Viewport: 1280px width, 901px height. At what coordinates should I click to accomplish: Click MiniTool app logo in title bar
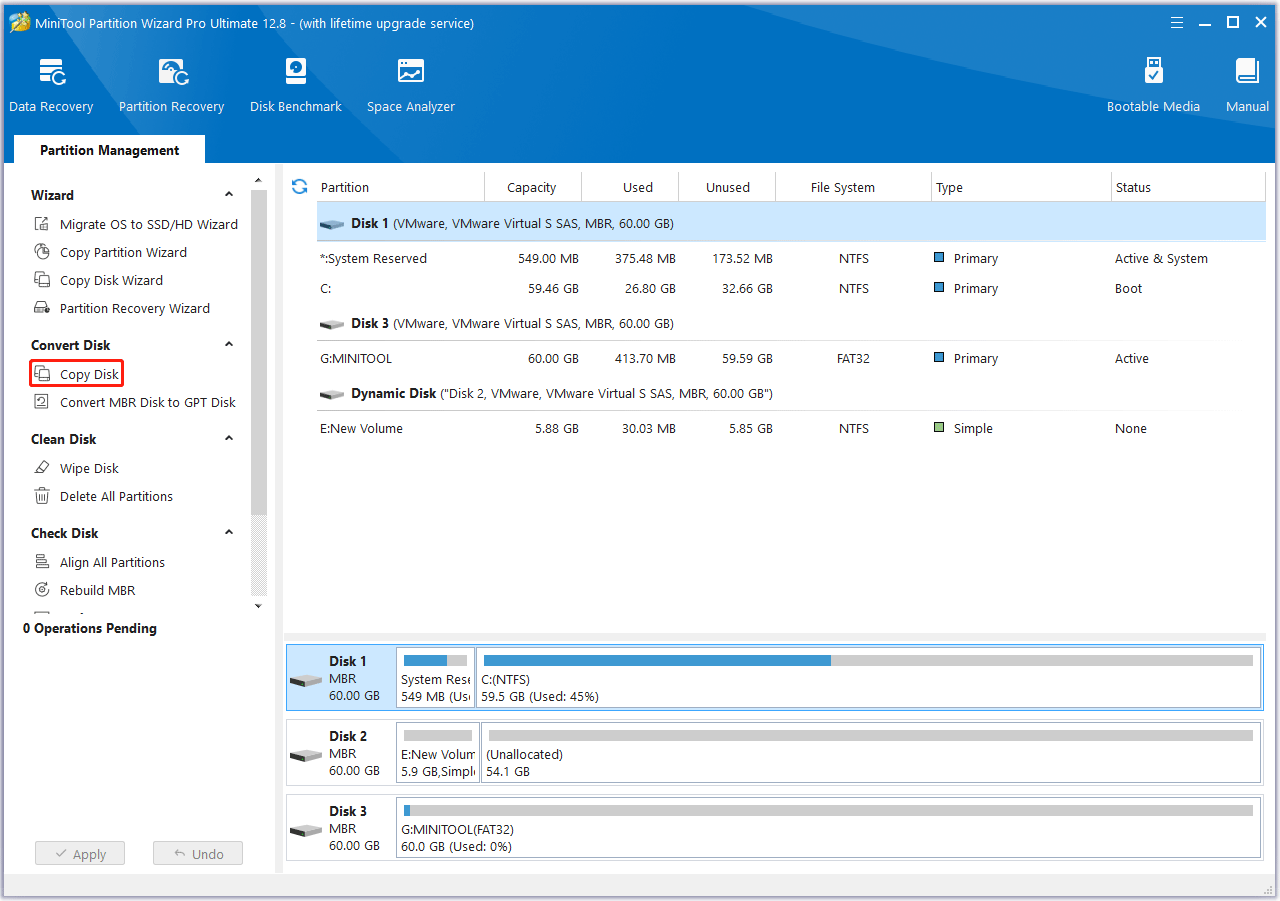tap(20, 22)
